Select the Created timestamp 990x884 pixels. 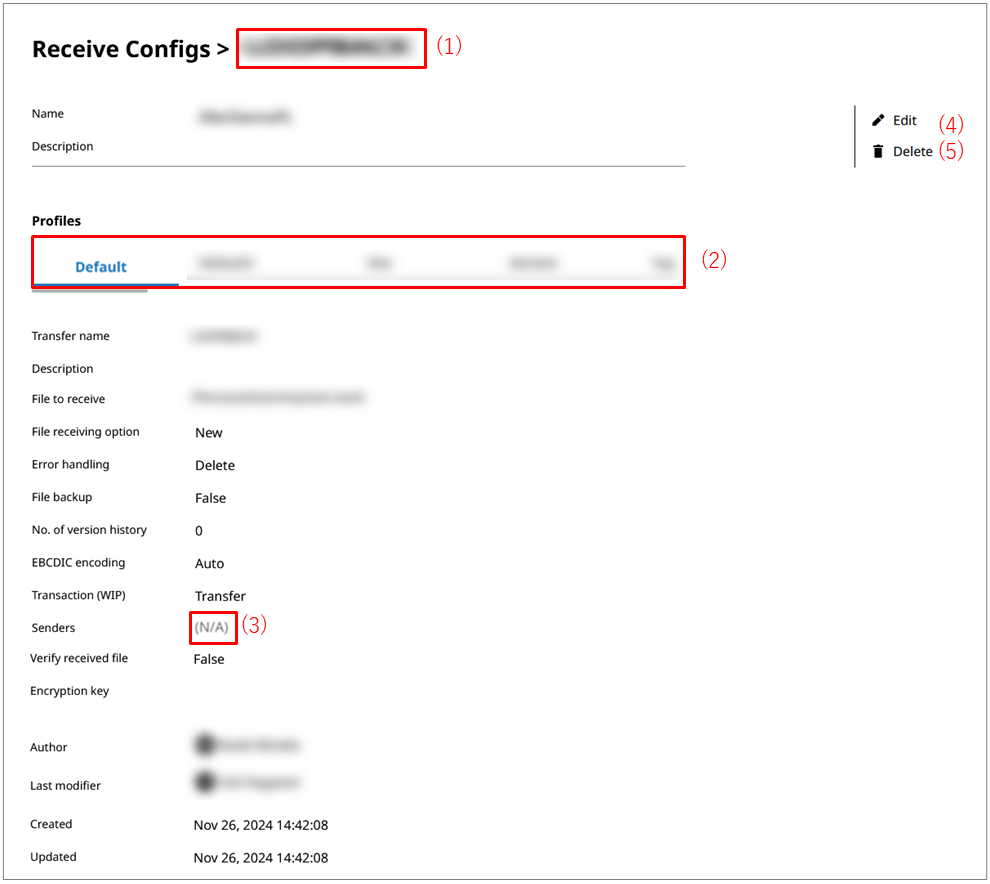[261, 825]
